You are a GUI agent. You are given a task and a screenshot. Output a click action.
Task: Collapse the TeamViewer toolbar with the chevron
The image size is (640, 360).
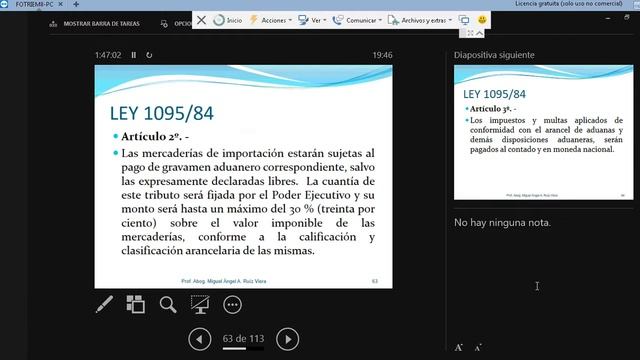click(x=480, y=33)
